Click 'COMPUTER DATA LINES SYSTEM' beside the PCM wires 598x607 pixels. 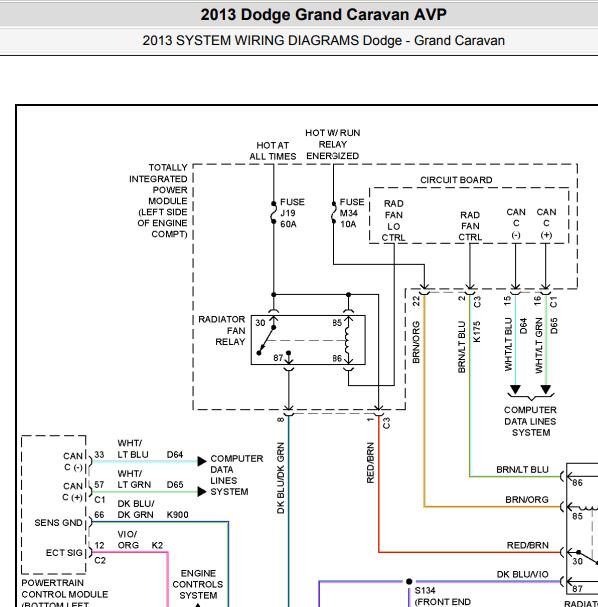(236, 475)
